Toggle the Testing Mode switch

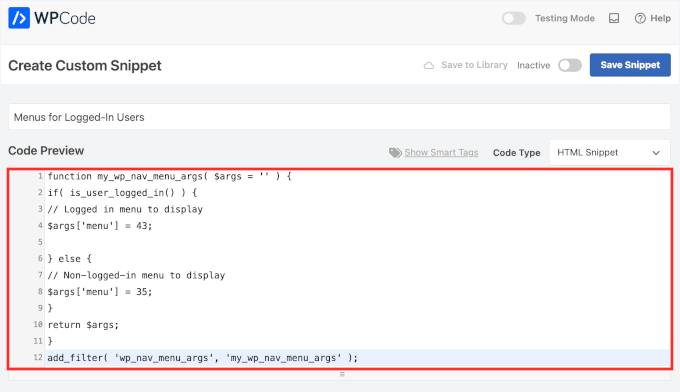[514, 18]
